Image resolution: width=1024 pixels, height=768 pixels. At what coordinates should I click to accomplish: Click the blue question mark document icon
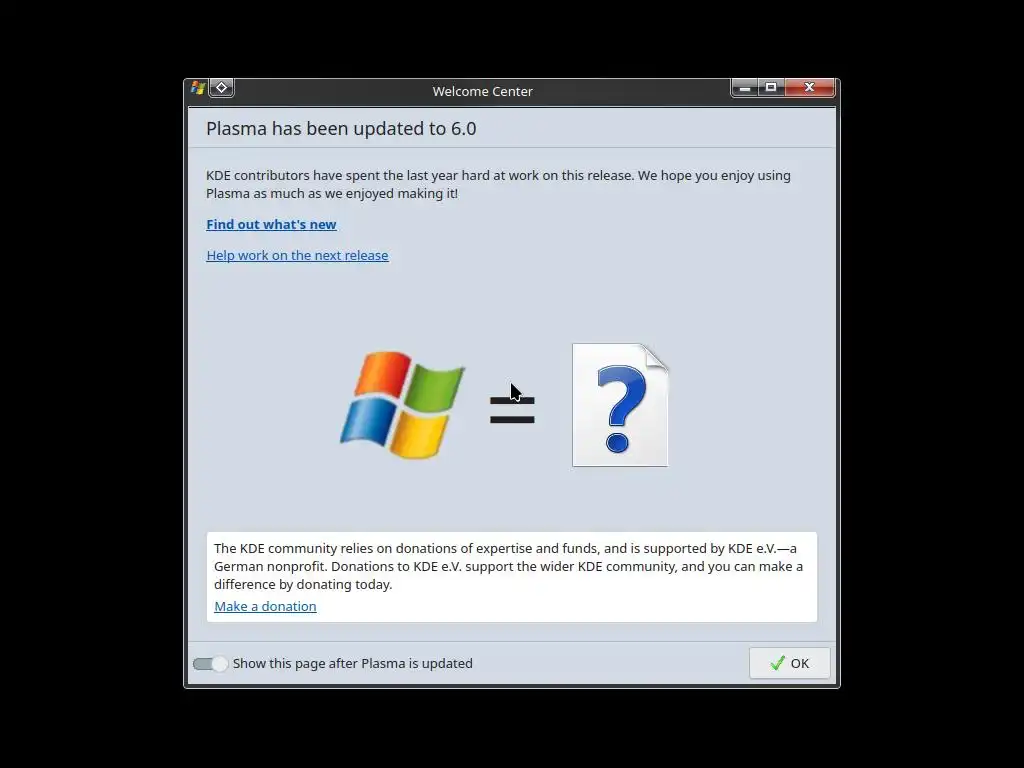click(620, 405)
